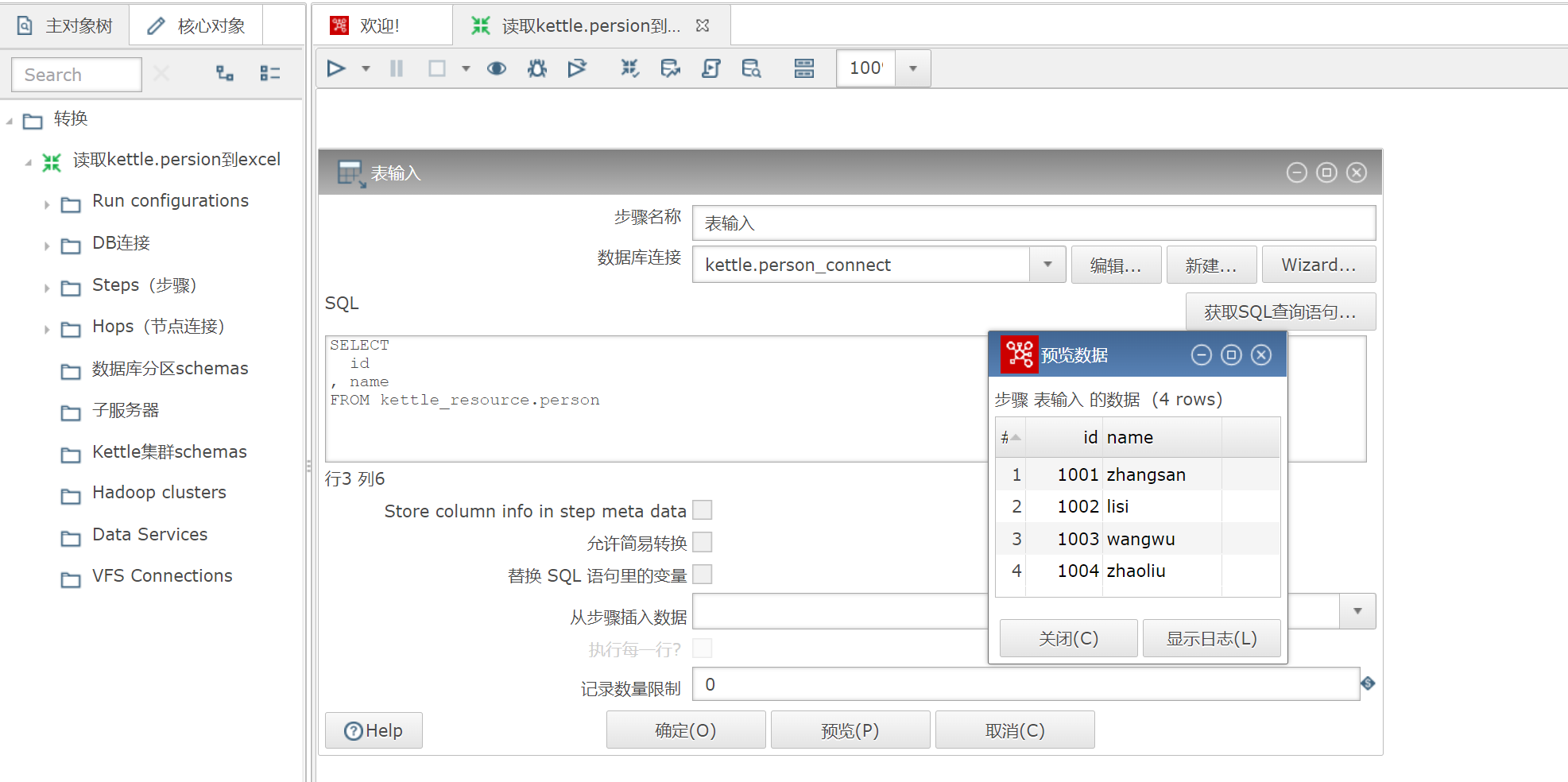Click the id column header
The height and width of the screenshot is (782, 1568).
click(1063, 437)
